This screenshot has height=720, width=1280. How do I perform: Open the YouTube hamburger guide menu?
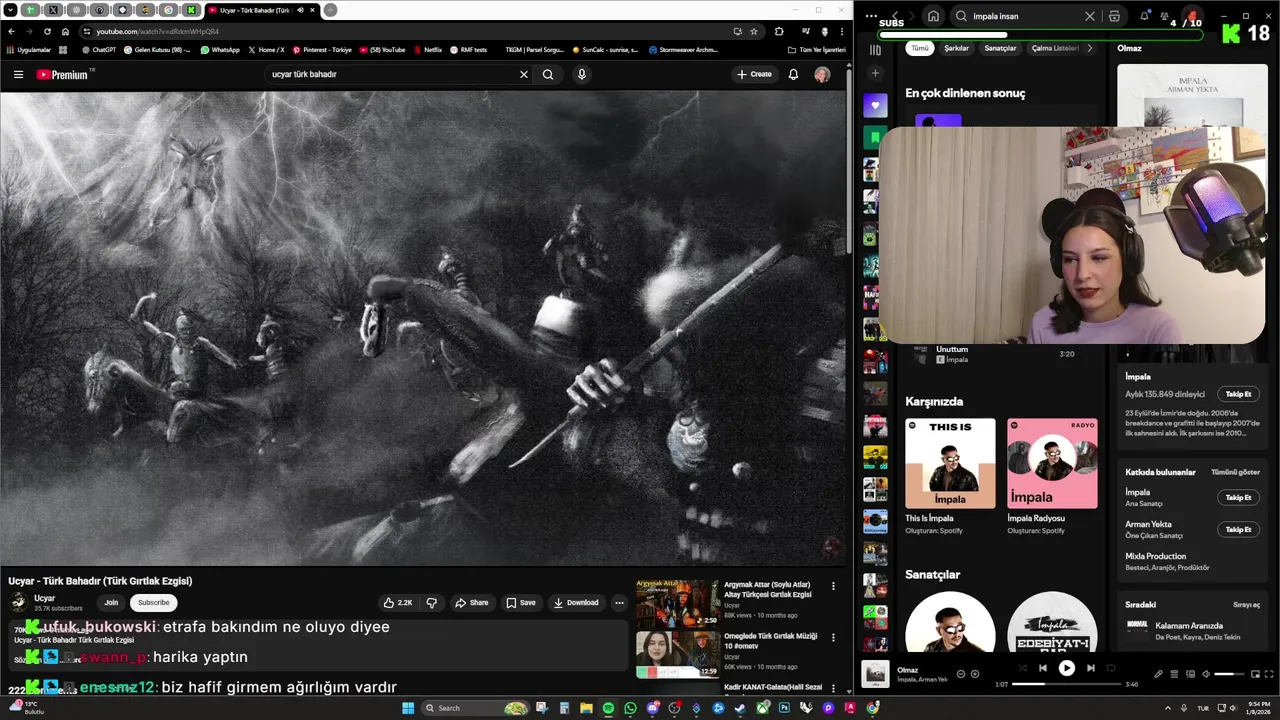pos(18,74)
